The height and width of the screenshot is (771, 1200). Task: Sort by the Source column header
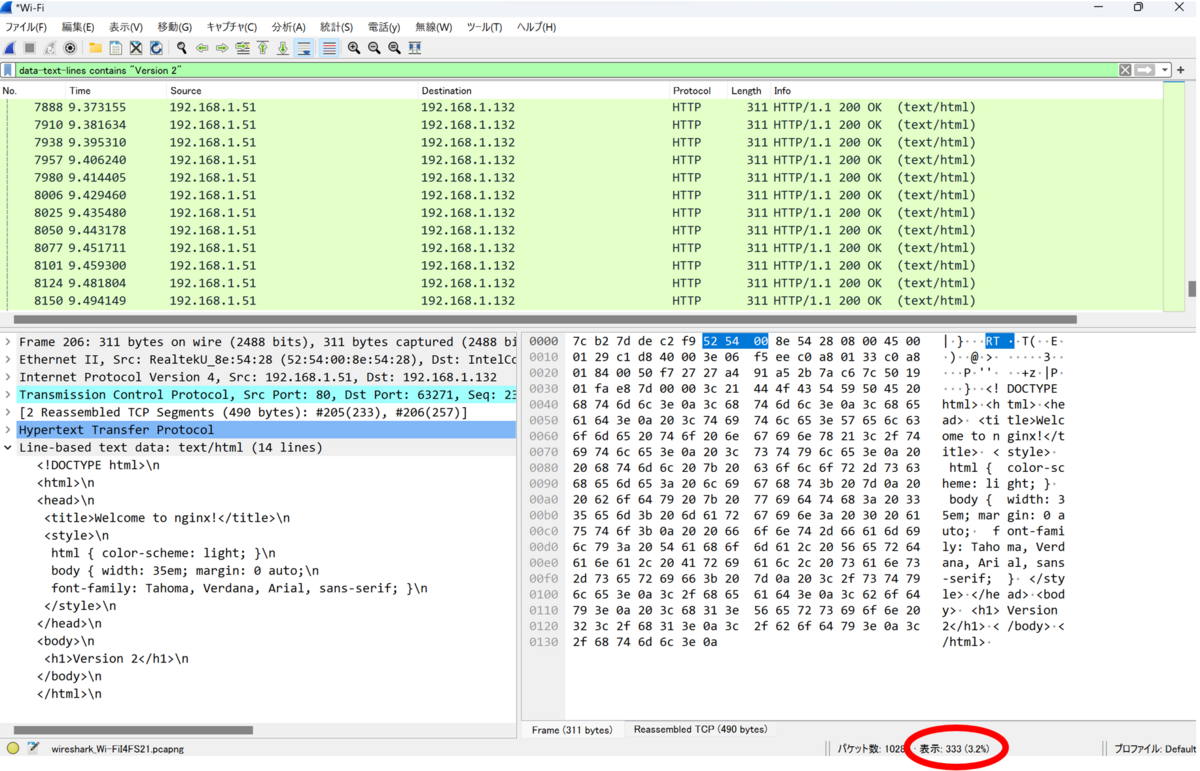(x=291, y=90)
